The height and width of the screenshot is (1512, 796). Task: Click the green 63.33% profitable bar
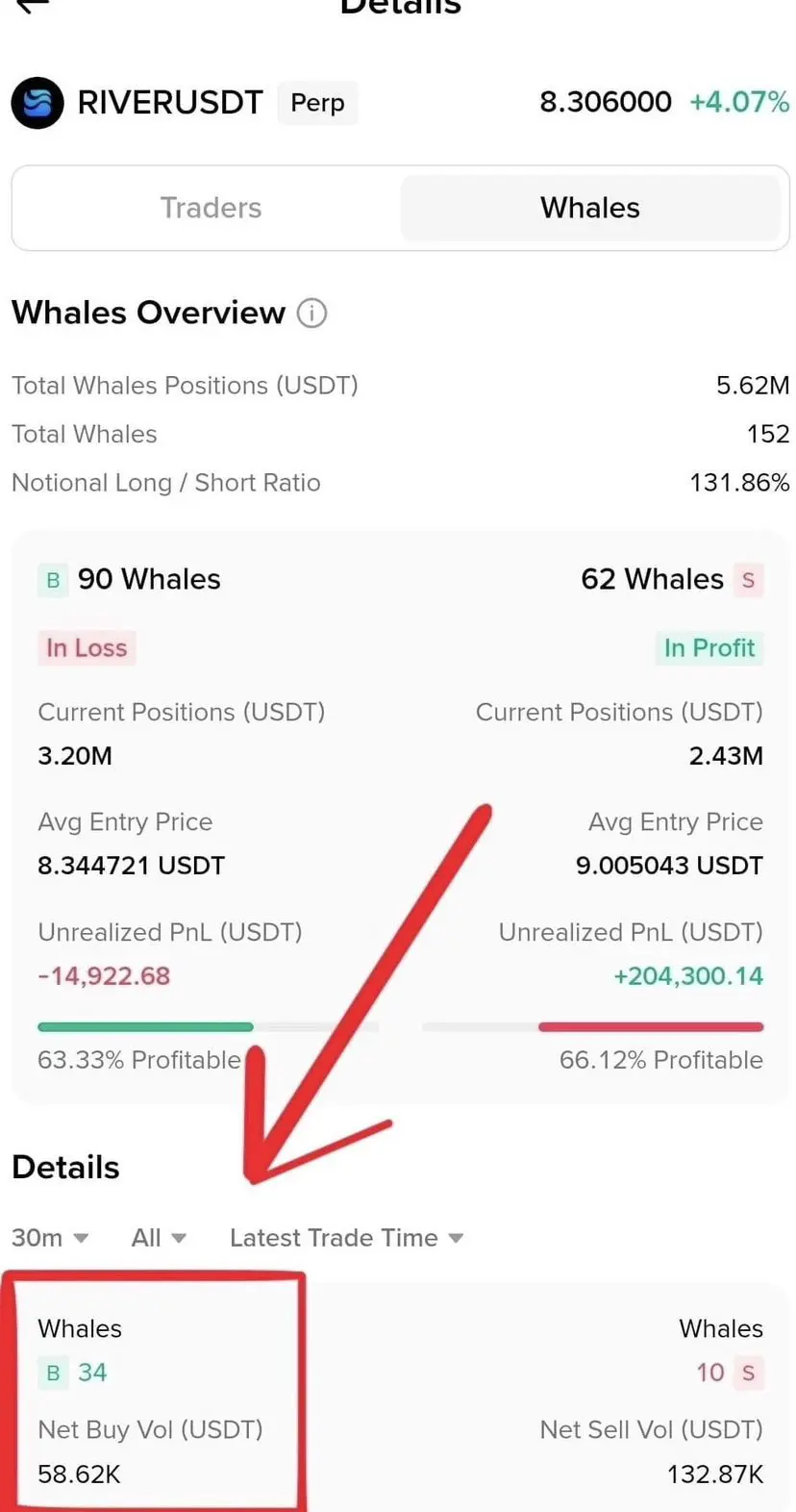pos(145,1027)
